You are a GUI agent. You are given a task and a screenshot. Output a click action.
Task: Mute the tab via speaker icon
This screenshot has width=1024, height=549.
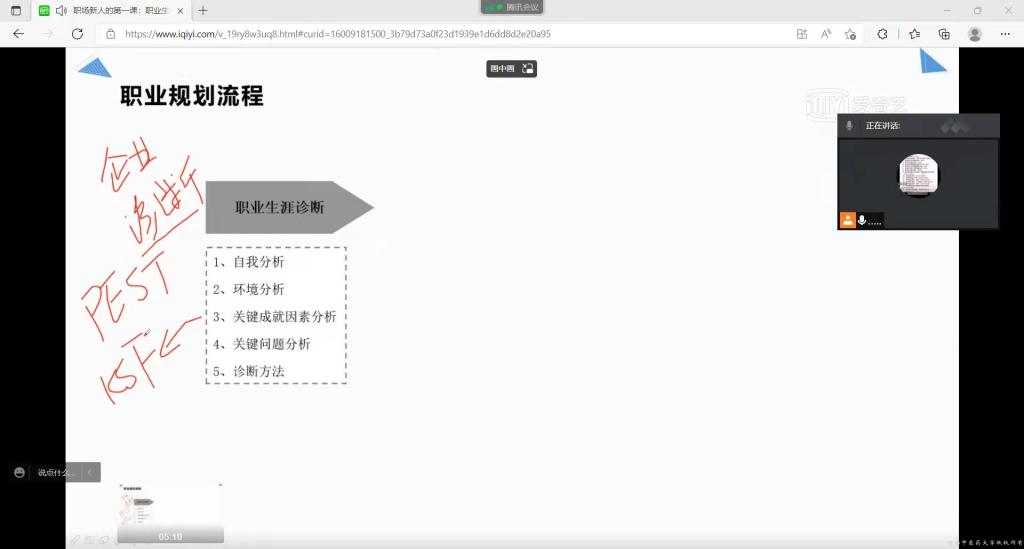tap(61, 10)
